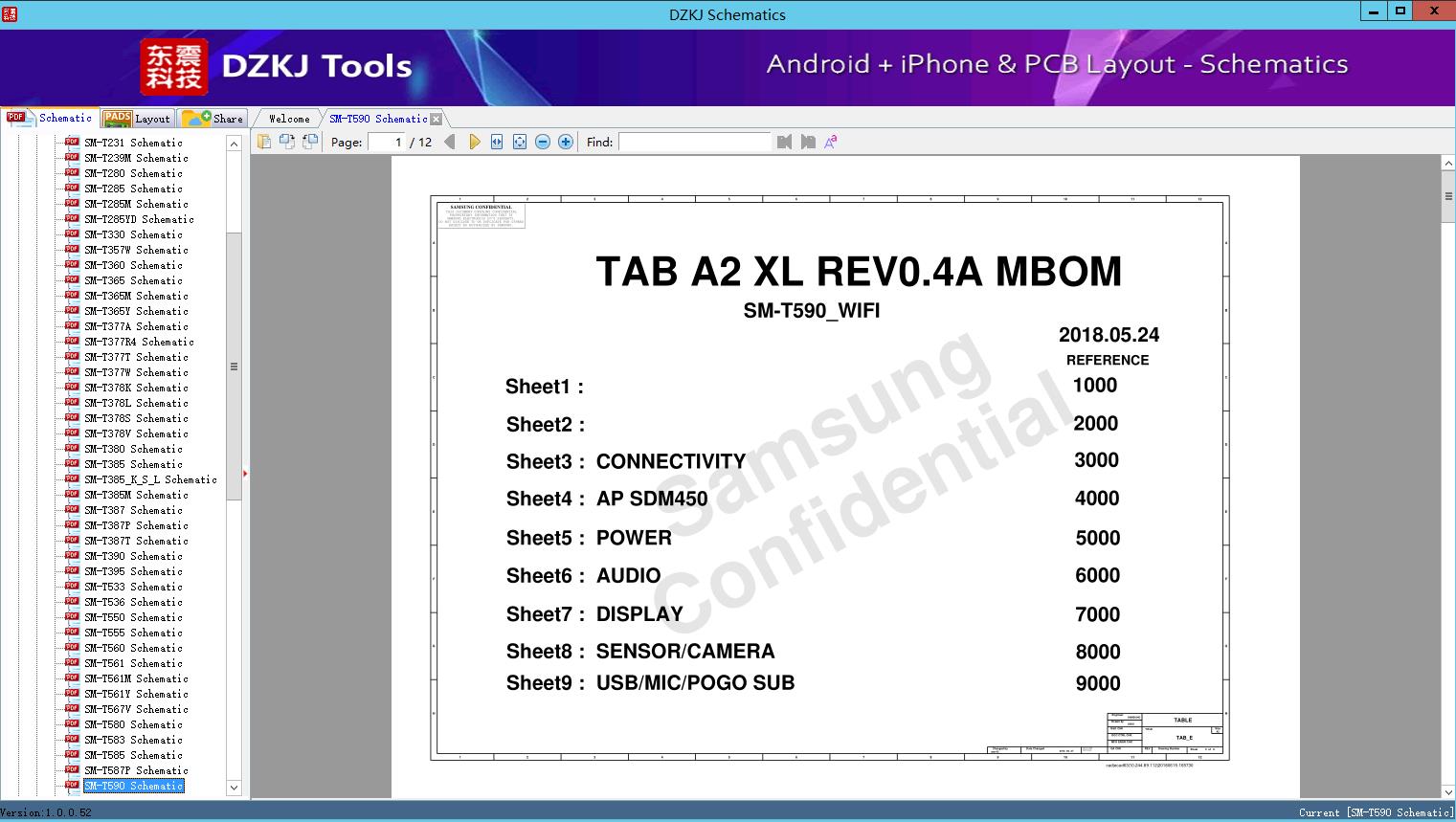Select SM-T377R4 Schematic in list
The image size is (1456, 822).
[139, 342]
